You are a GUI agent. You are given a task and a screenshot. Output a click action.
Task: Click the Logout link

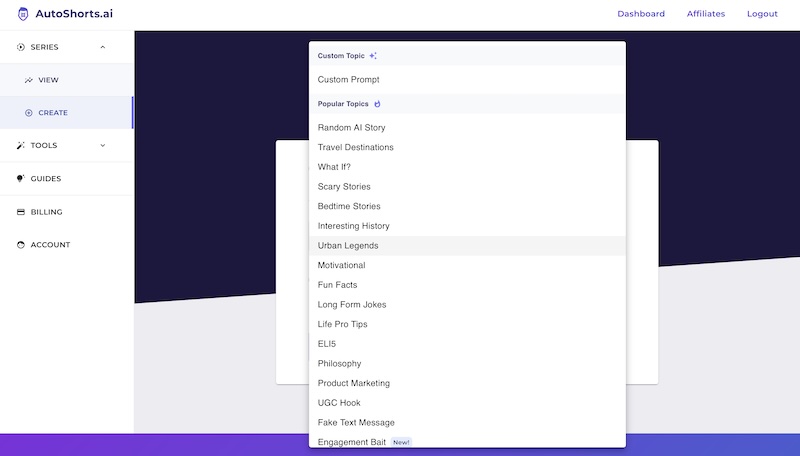click(x=762, y=14)
